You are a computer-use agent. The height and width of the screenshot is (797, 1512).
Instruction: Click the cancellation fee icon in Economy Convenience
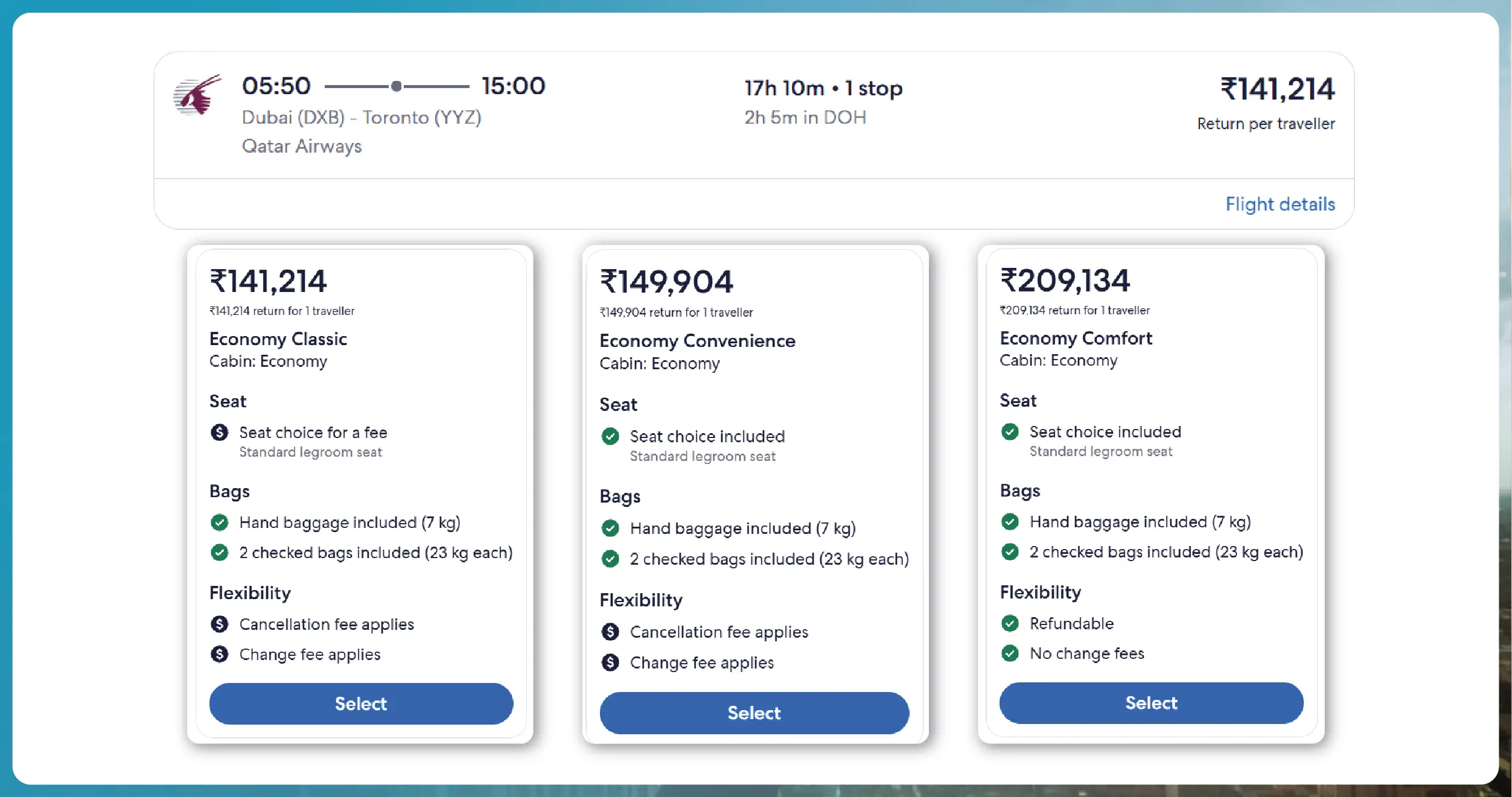pos(611,632)
